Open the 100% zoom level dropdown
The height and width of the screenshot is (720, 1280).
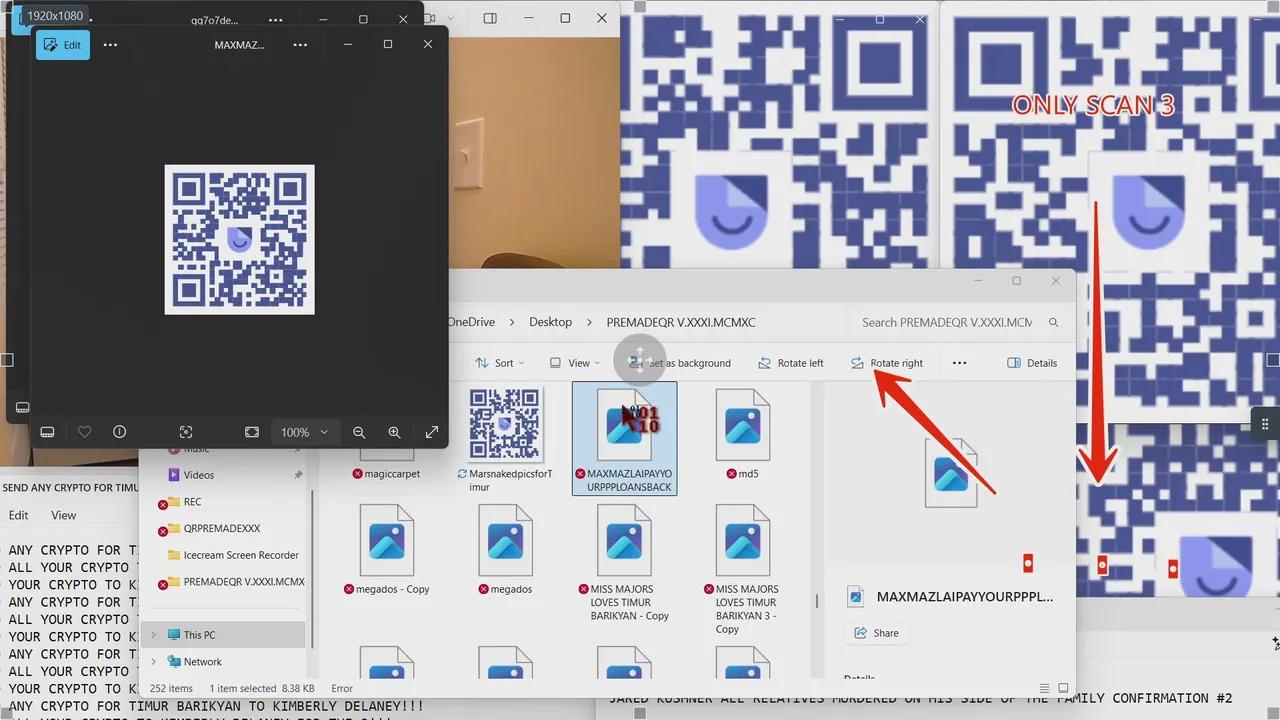click(x=304, y=432)
